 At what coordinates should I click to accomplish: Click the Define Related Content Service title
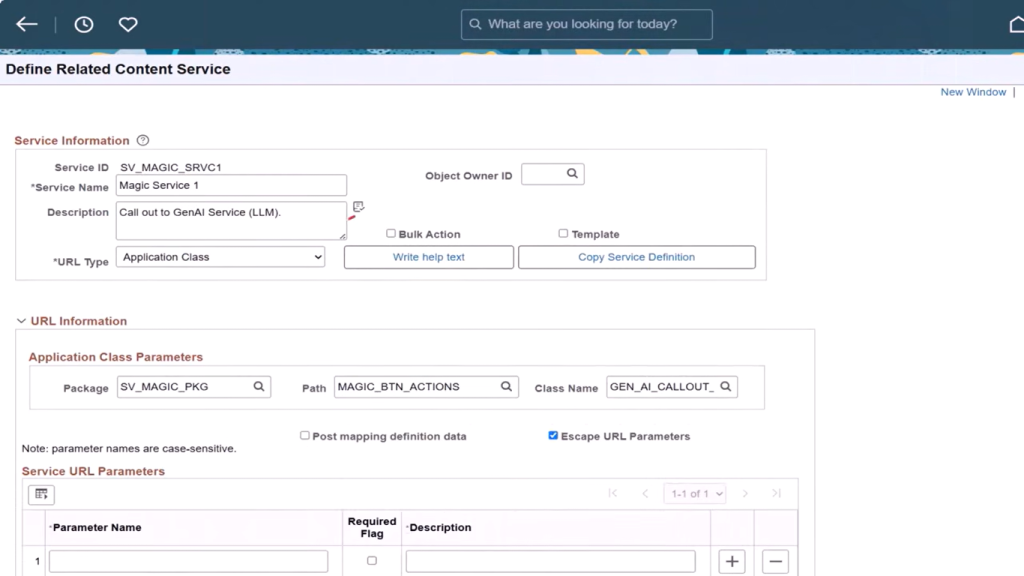[x=118, y=69]
